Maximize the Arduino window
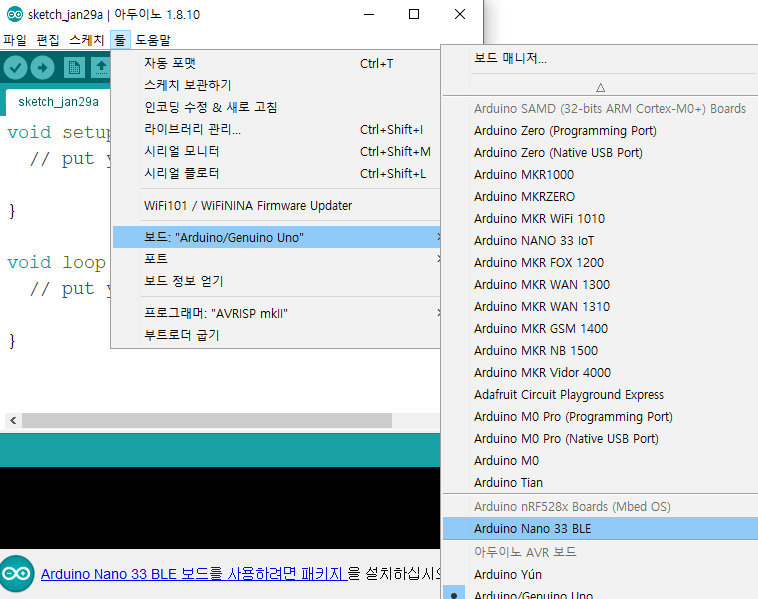The height and width of the screenshot is (599, 758). coord(414,15)
